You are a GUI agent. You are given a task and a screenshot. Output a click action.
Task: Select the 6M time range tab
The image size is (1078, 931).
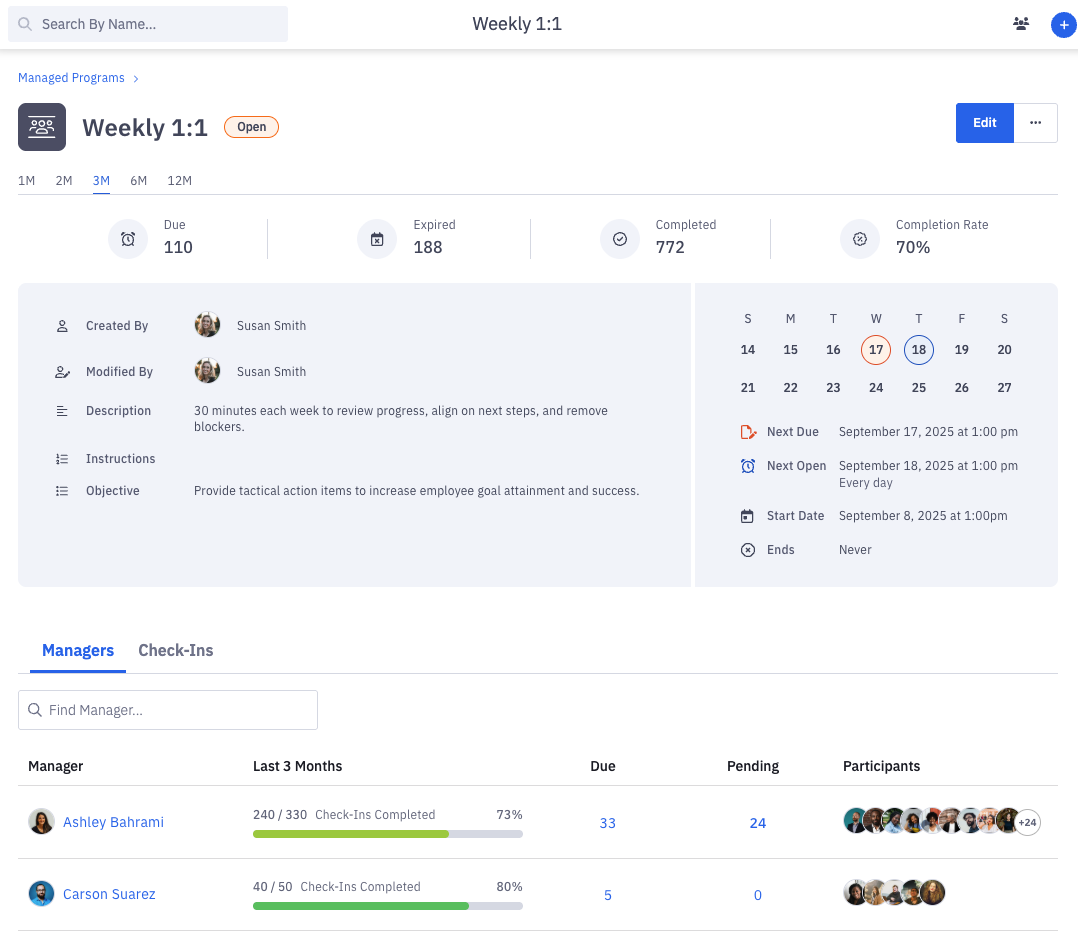tap(138, 181)
